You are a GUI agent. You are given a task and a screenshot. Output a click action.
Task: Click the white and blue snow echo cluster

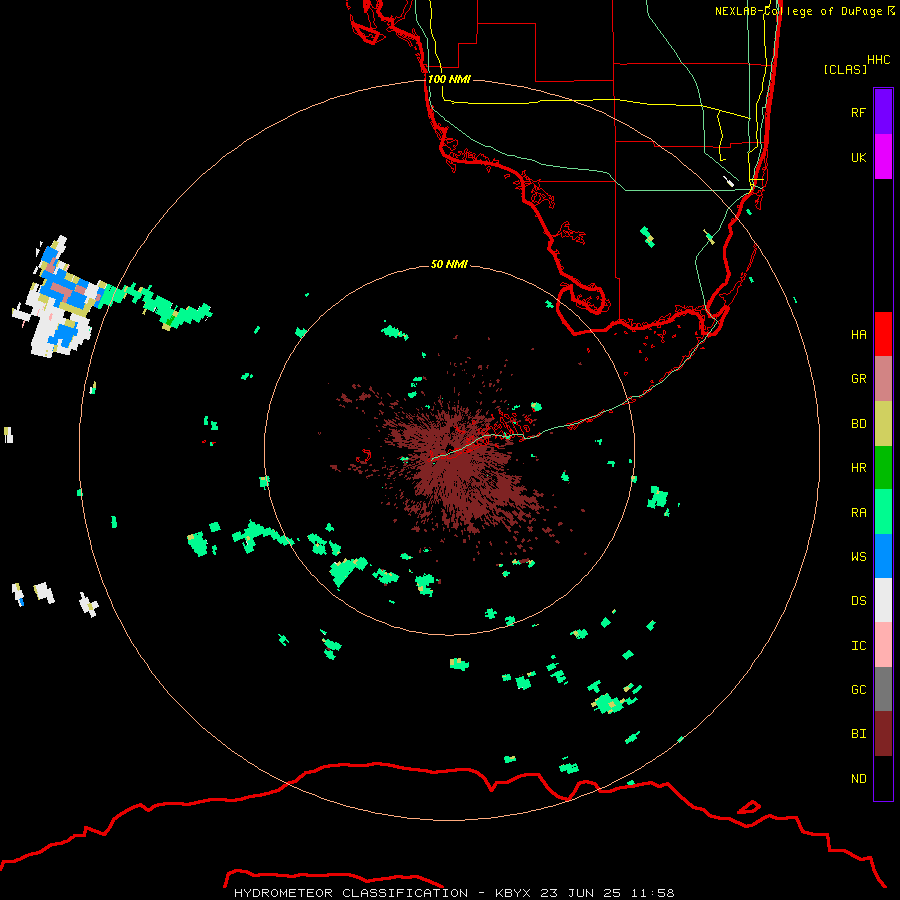[x=60, y=298]
